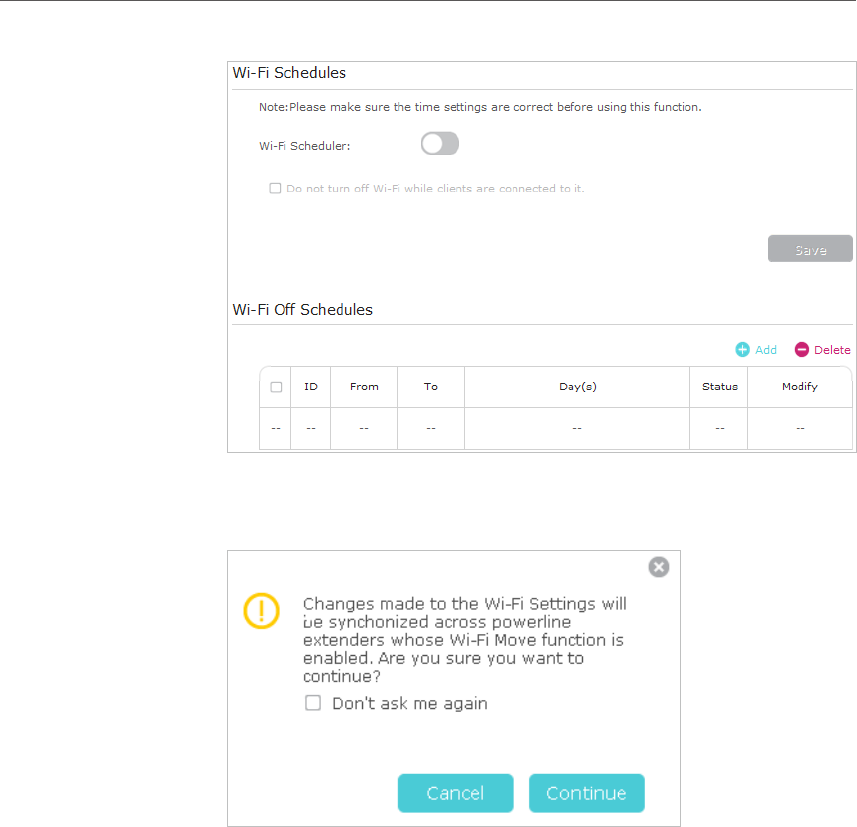Click the From column header
Viewport: 857px width, 827px height.
click(364, 386)
